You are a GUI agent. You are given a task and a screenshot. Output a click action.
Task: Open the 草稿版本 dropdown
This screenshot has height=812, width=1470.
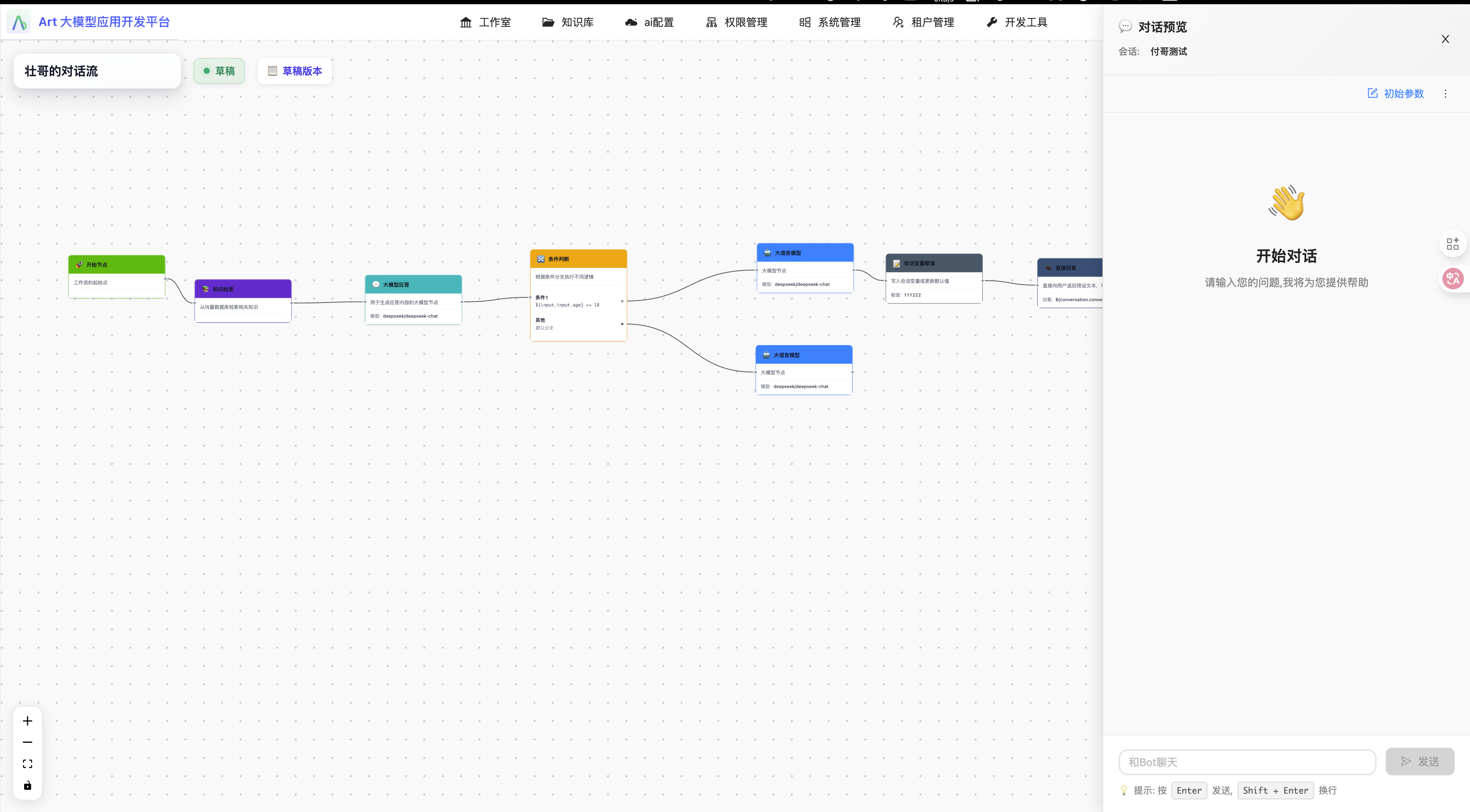click(295, 71)
